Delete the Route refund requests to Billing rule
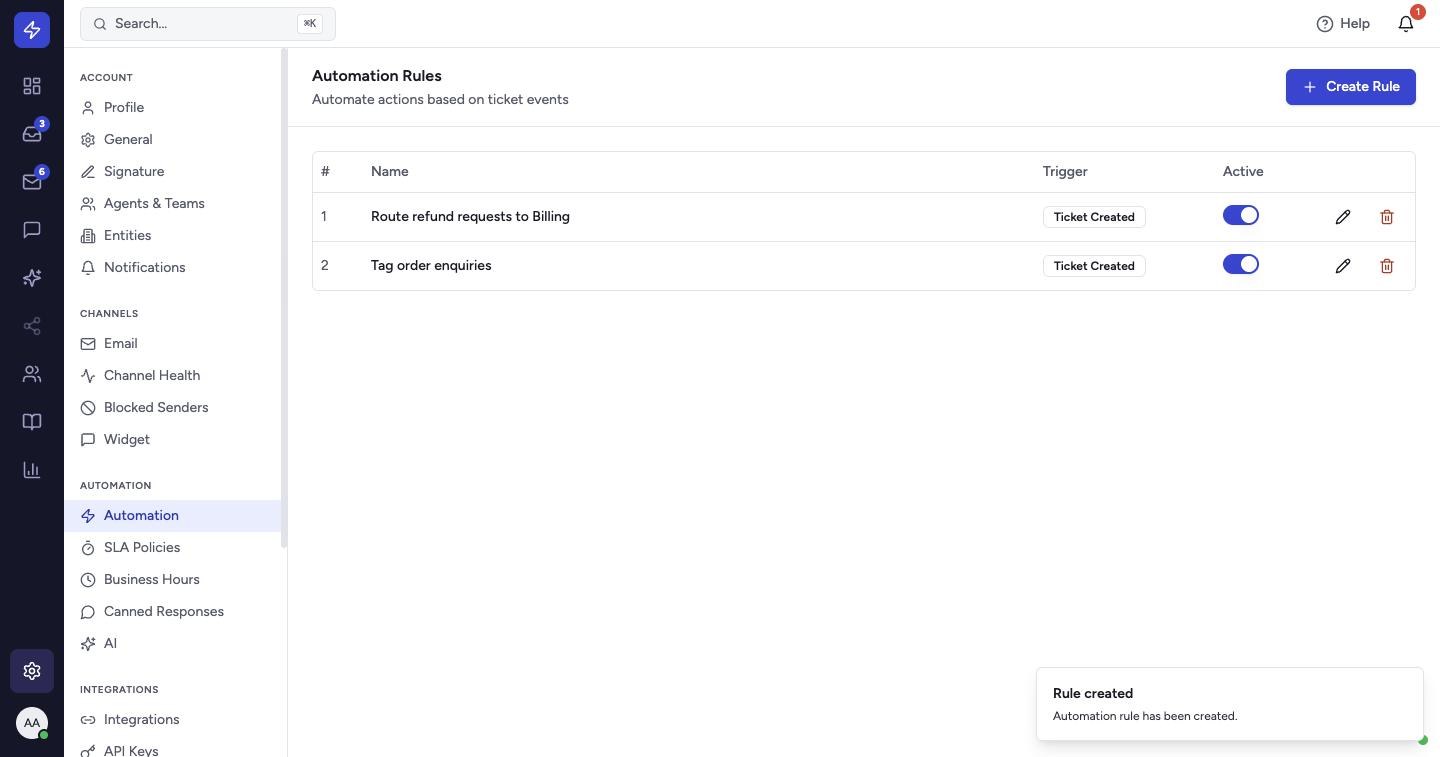This screenshot has width=1440, height=757. (1387, 217)
